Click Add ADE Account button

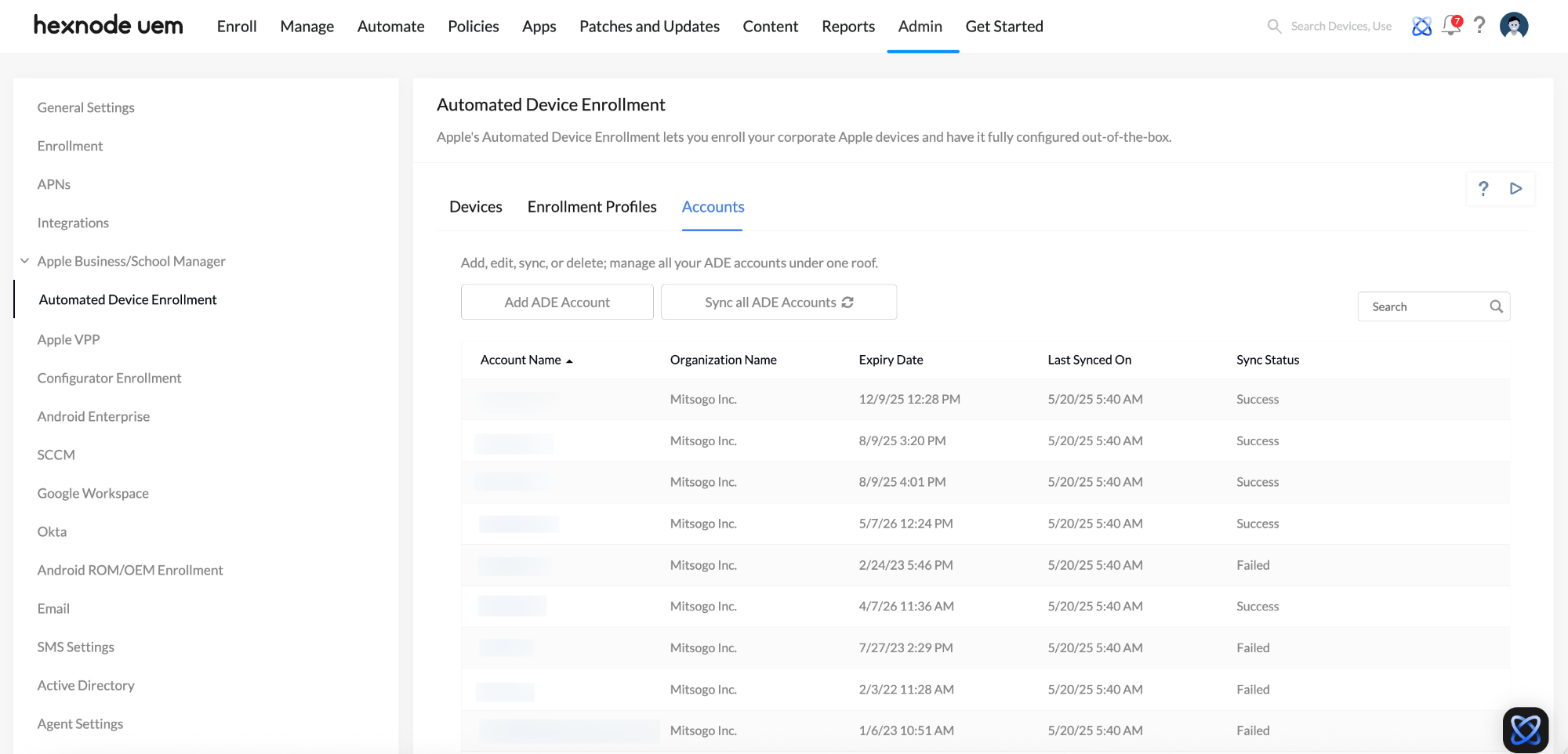pyautogui.click(x=557, y=303)
